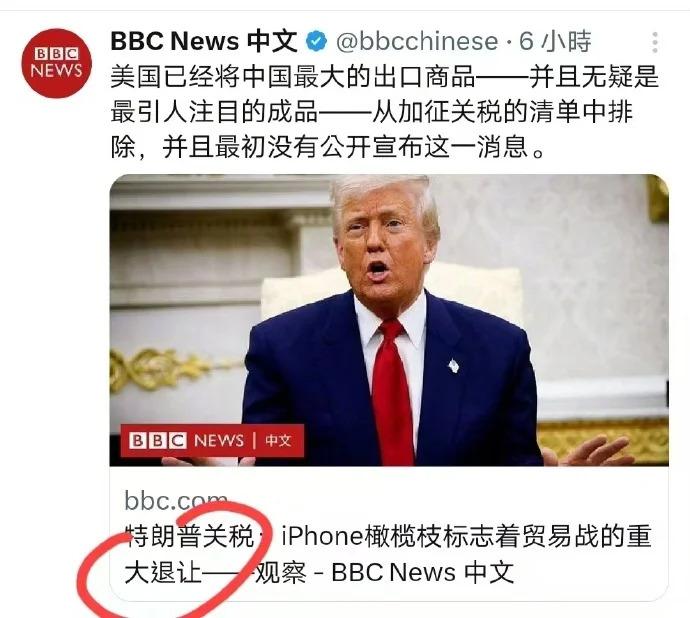690x618 pixels.
Task: Click the 大退让——观察 - BBC News 中文 line
Action: tap(319, 573)
